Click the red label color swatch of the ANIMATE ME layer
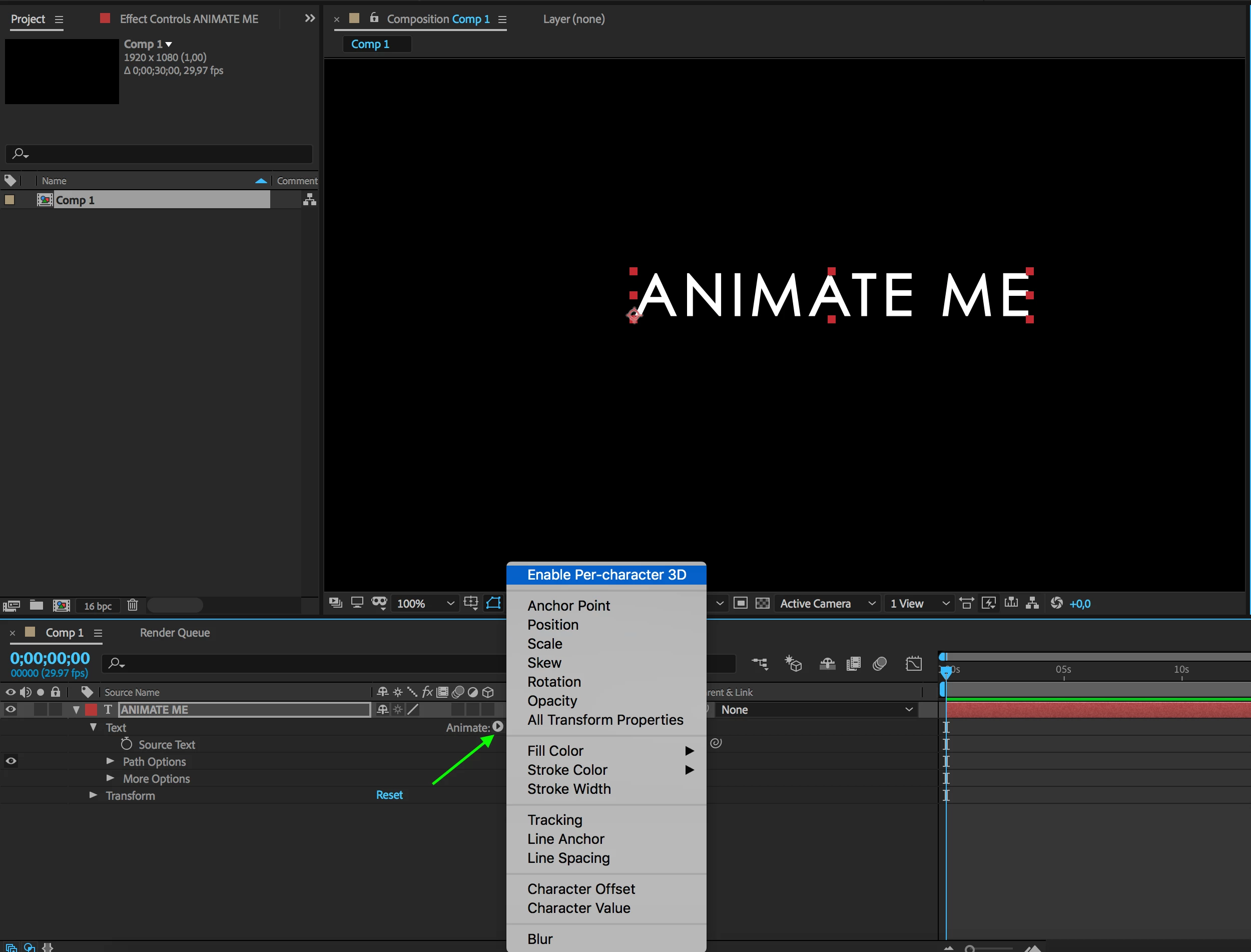1251x952 pixels. pos(91,709)
